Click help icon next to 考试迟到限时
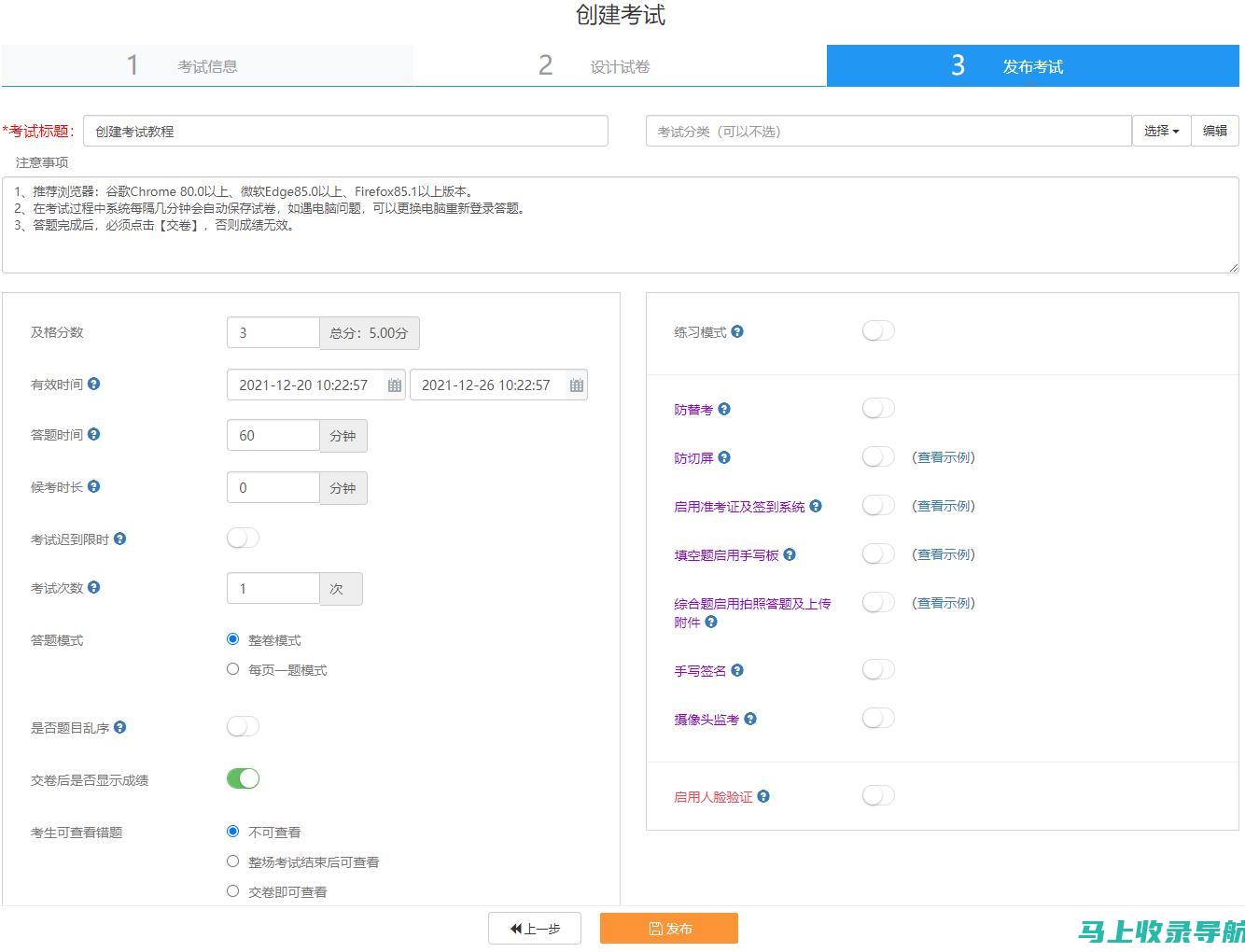The image size is (1245, 952). point(120,539)
